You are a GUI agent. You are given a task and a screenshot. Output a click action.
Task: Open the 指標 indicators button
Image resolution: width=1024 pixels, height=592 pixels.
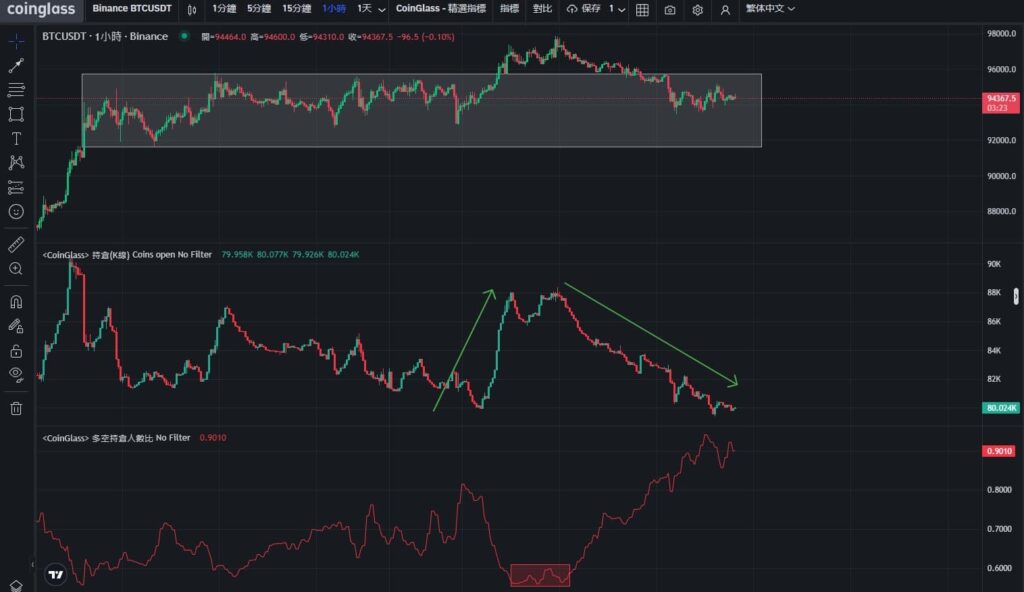click(x=510, y=8)
